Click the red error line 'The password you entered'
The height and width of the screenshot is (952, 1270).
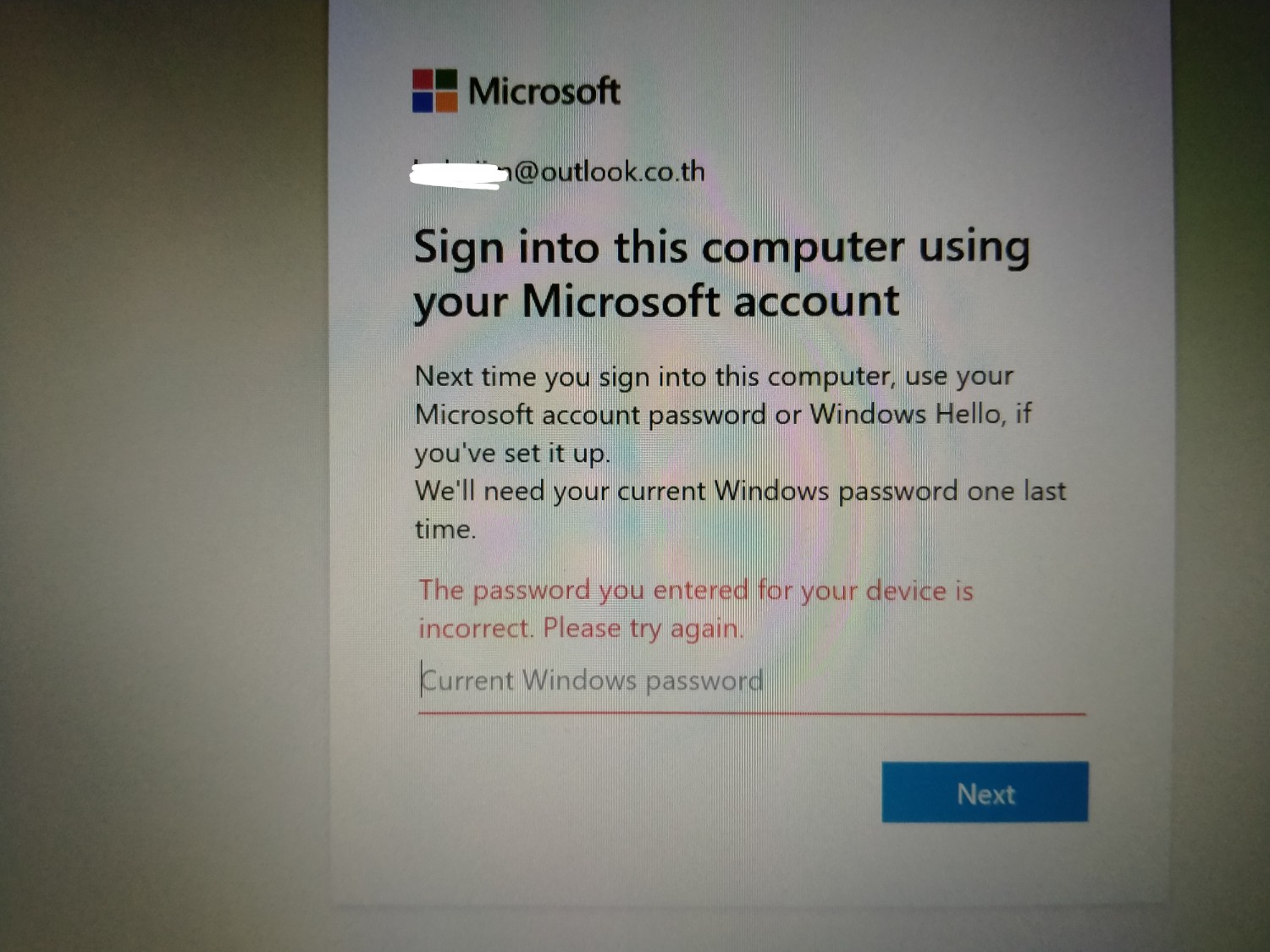(x=696, y=590)
